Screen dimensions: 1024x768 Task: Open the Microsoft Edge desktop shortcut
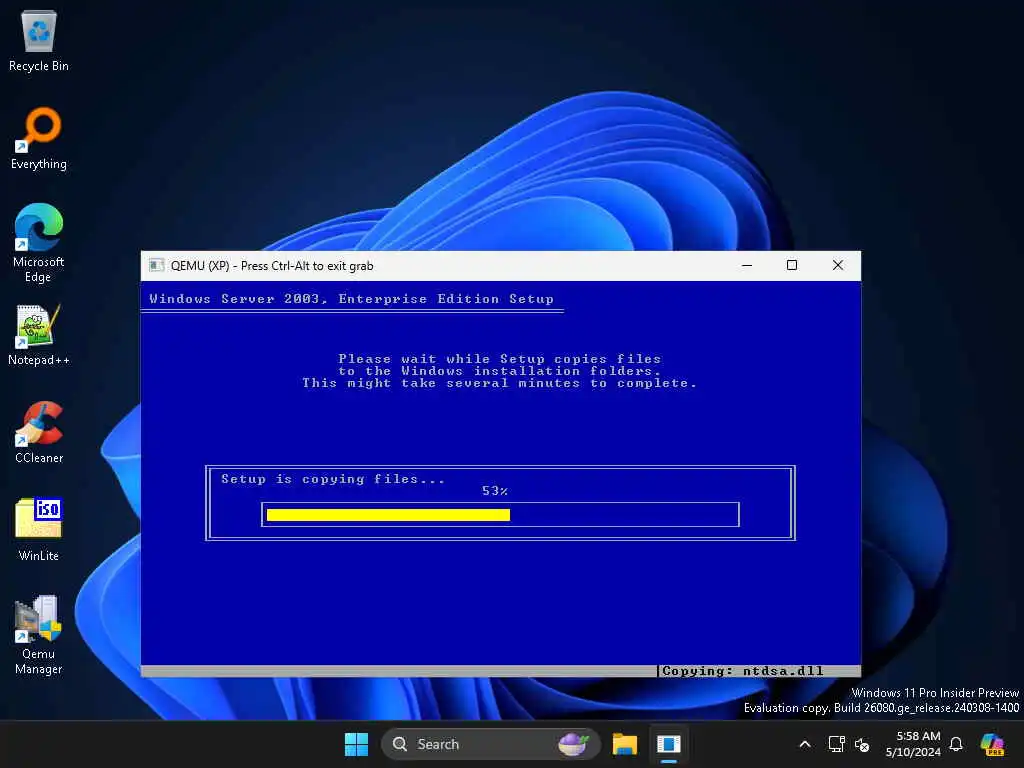coord(39,243)
